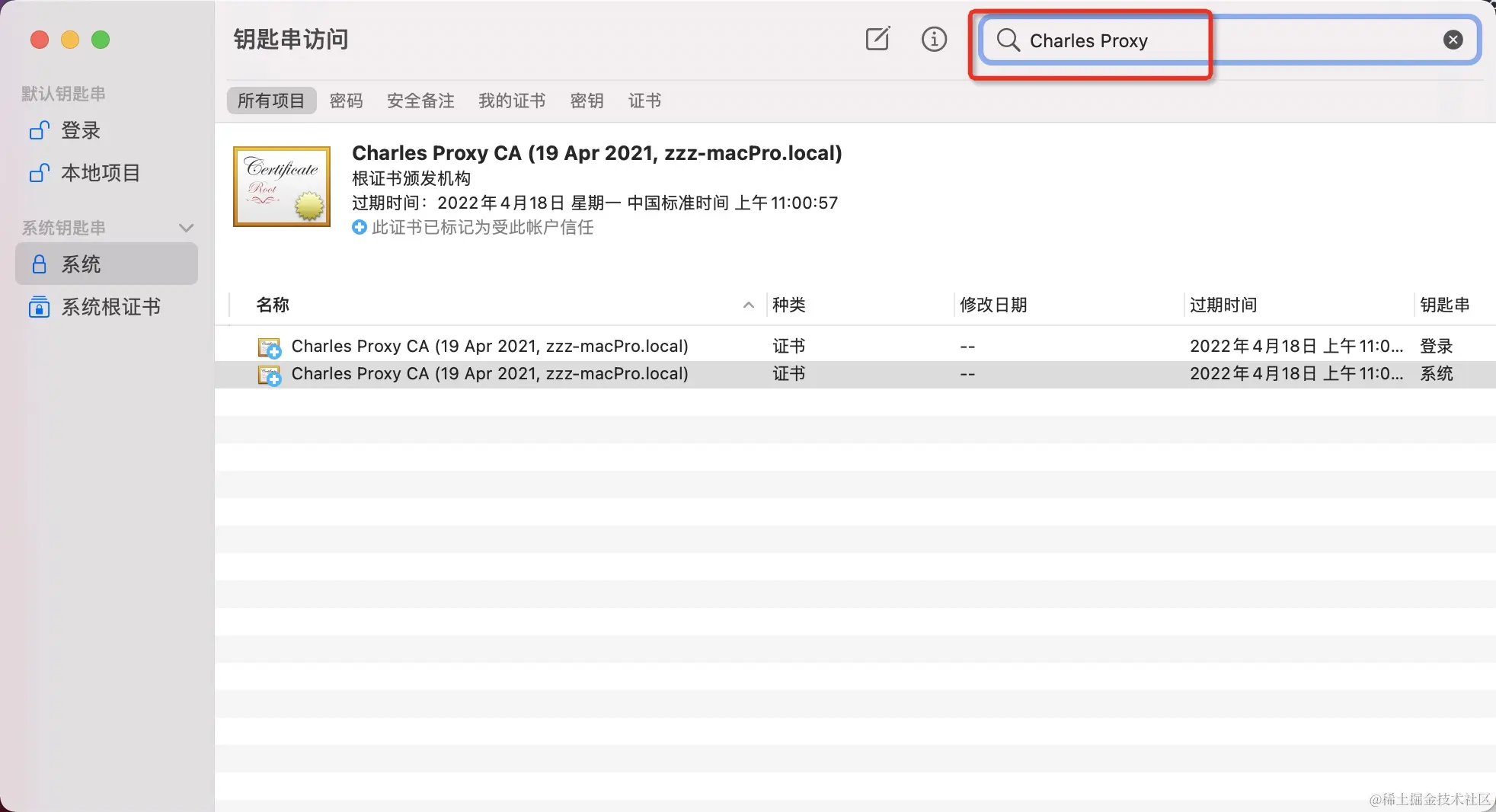Image resolution: width=1496 pixels, height=812 pixels.
Task: Sort the list by 钥匙串 column
Action: 1445,305
